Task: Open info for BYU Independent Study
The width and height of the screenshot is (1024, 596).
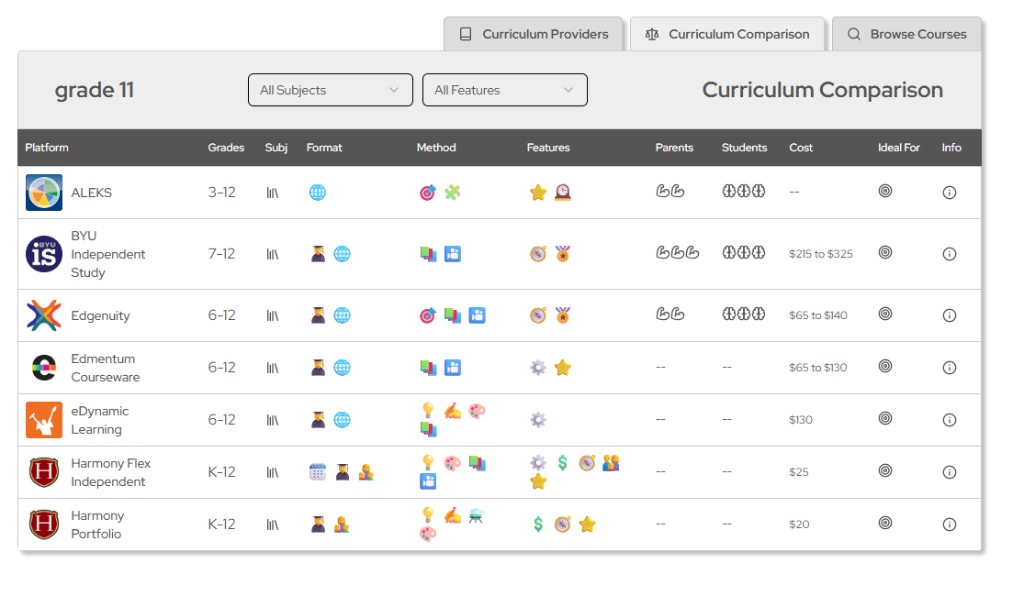Action: click(x=950, y=254)
